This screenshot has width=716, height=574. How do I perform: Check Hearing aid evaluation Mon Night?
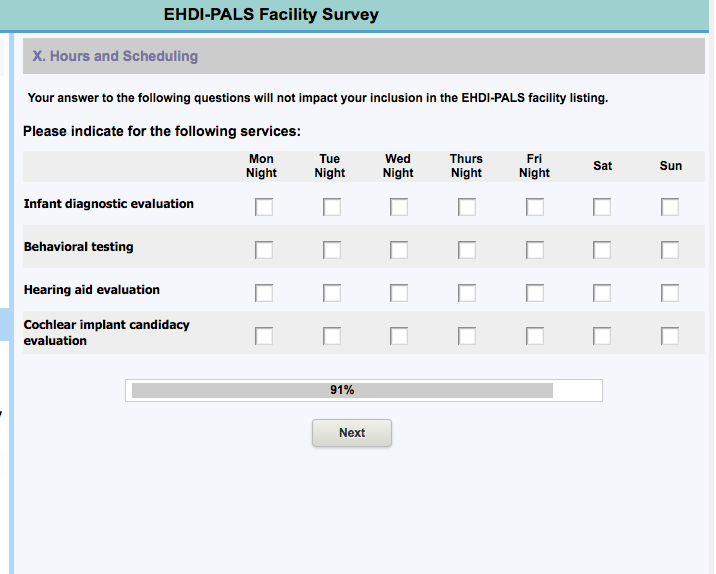264,293
